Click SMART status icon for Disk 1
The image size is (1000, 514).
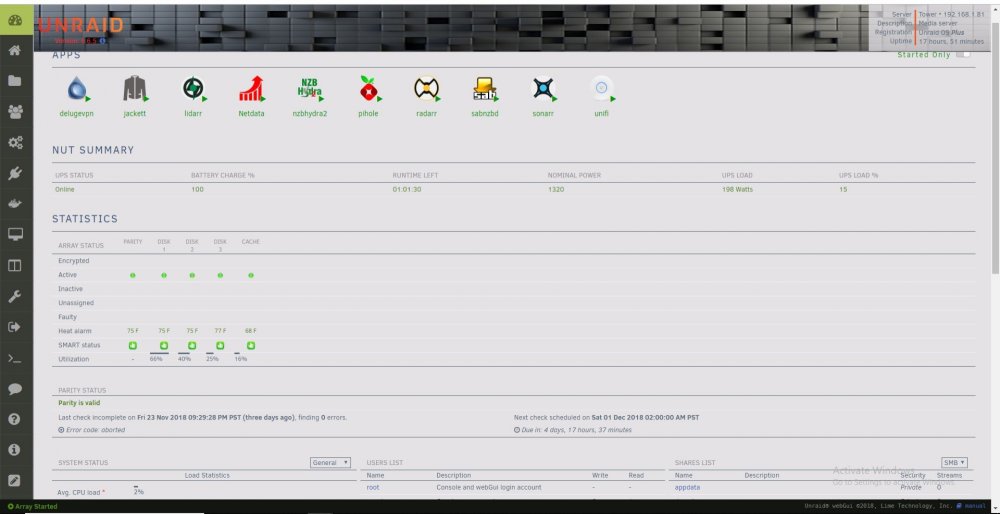point(164,346)
